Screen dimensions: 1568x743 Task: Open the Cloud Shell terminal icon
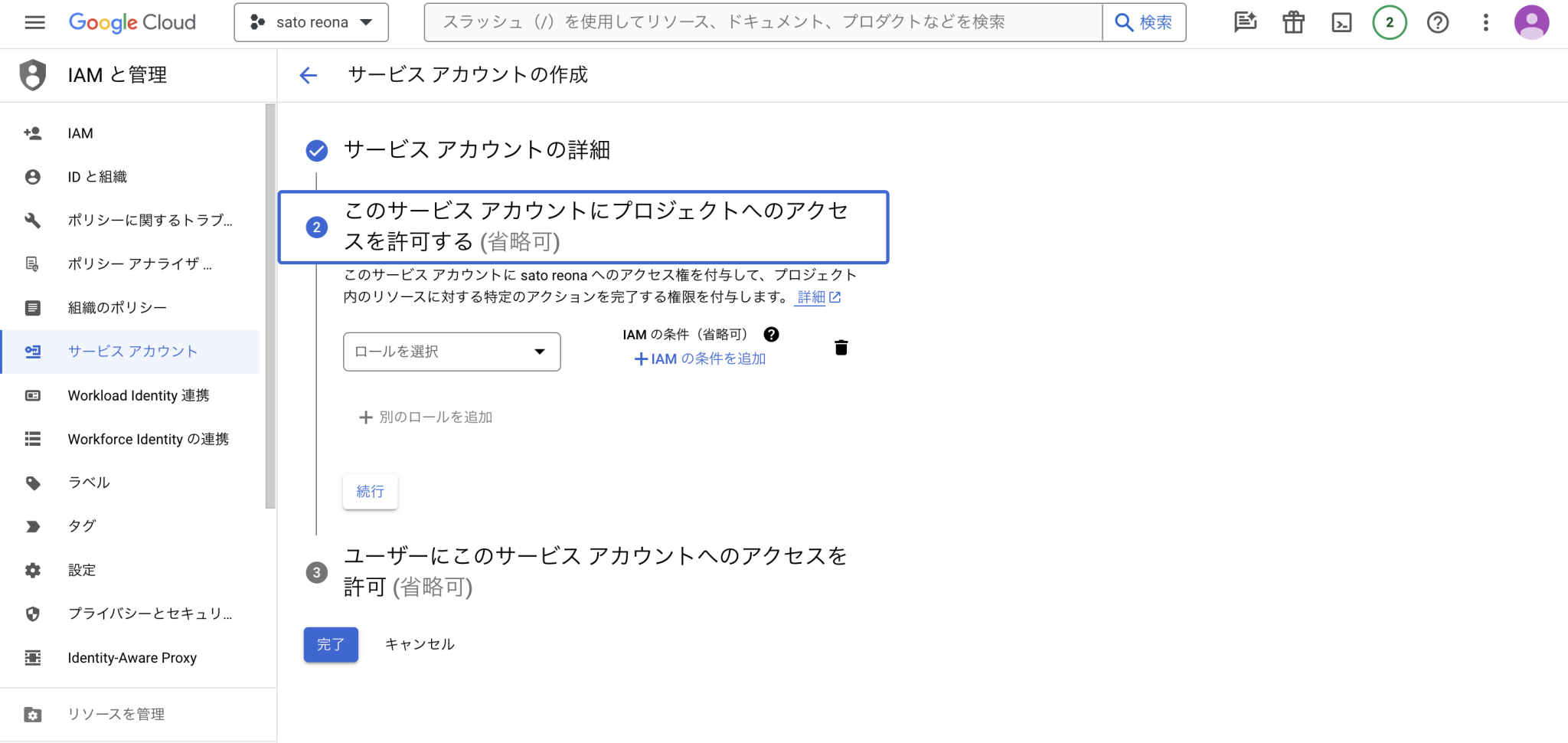coord(1341,22)
